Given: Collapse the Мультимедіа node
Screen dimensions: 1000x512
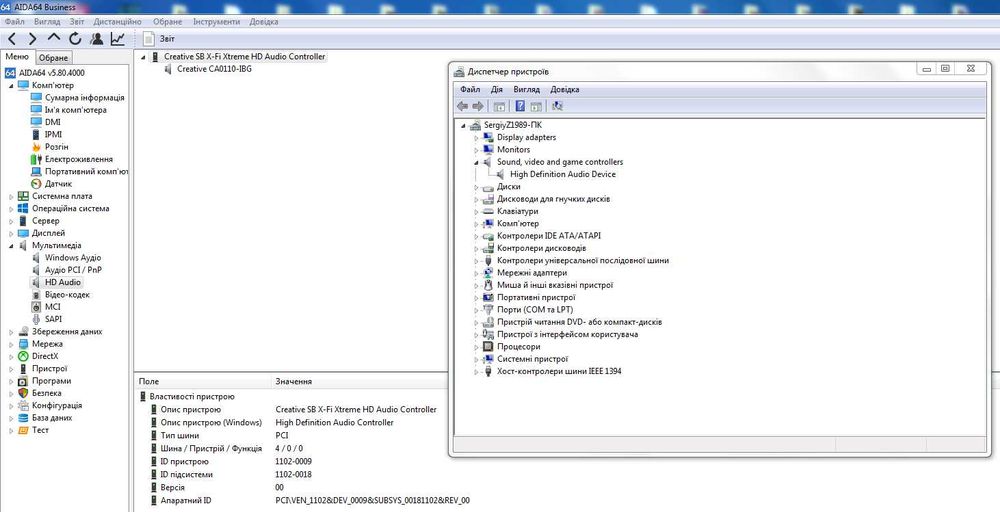Looking at the screenshot, I should (x=11, y=245).
